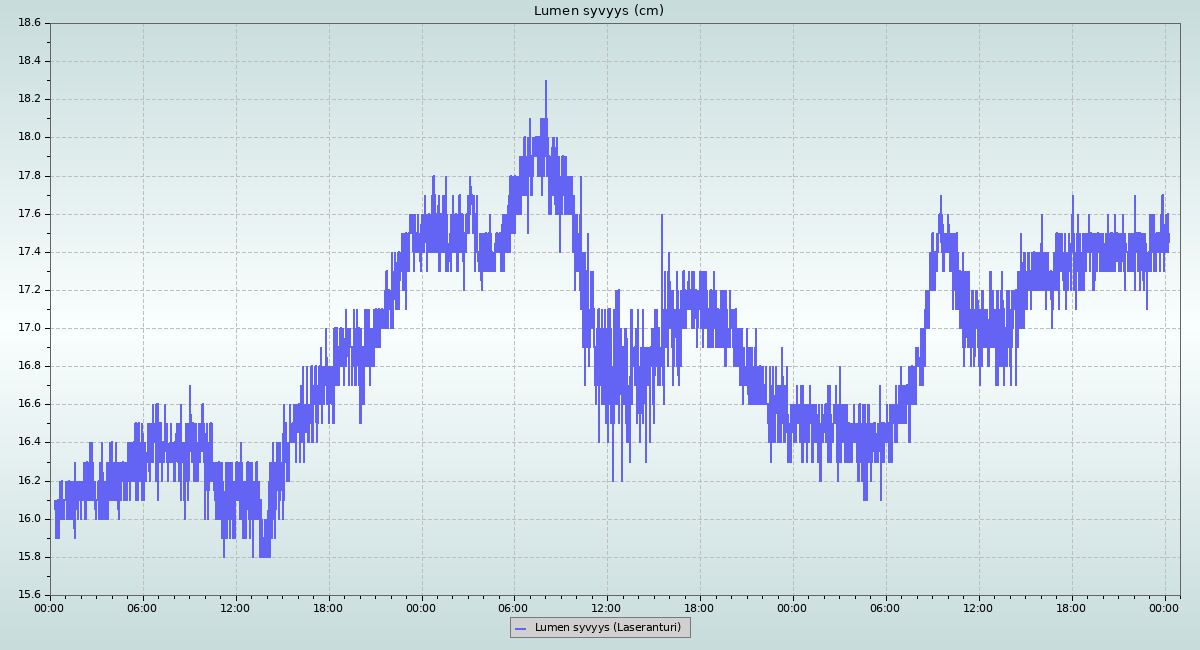Click the blue line swatch in legend
Image resolution: width=1200 pixels, height=650 pixels.
point(520,628)
